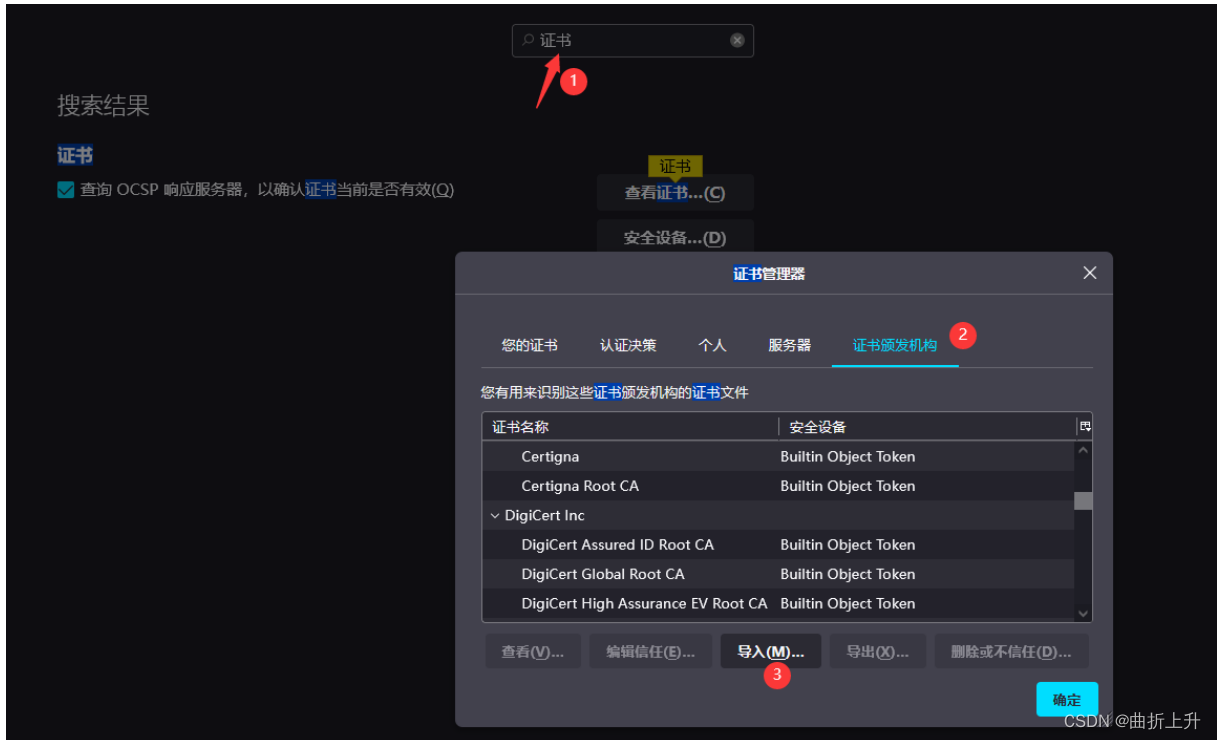The height and width of the screenshot is (740, 1217).
Task: Confirm with the 确定 button
Action: click(1067, 700)
